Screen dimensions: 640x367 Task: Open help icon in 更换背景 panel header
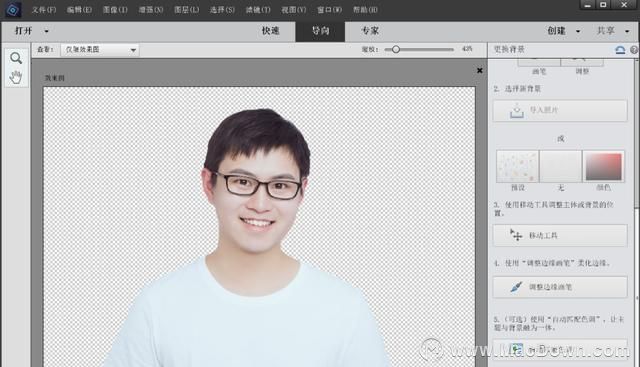coord(634,50)
